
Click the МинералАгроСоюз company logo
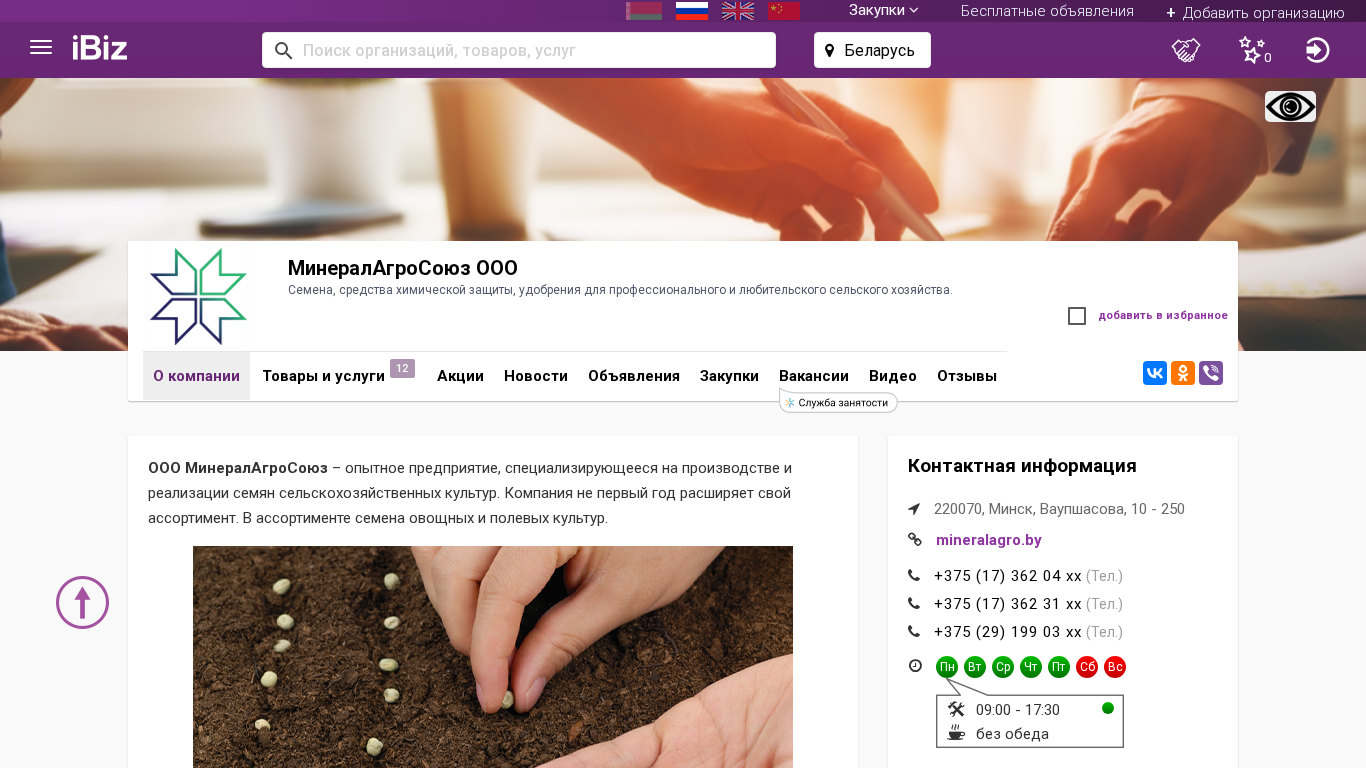point(198,297)
